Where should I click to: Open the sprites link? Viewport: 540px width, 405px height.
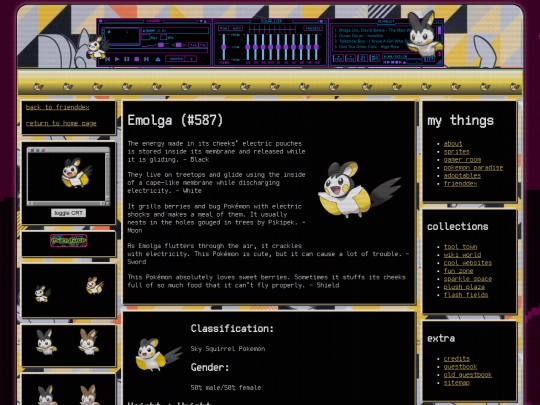point(456,152)
